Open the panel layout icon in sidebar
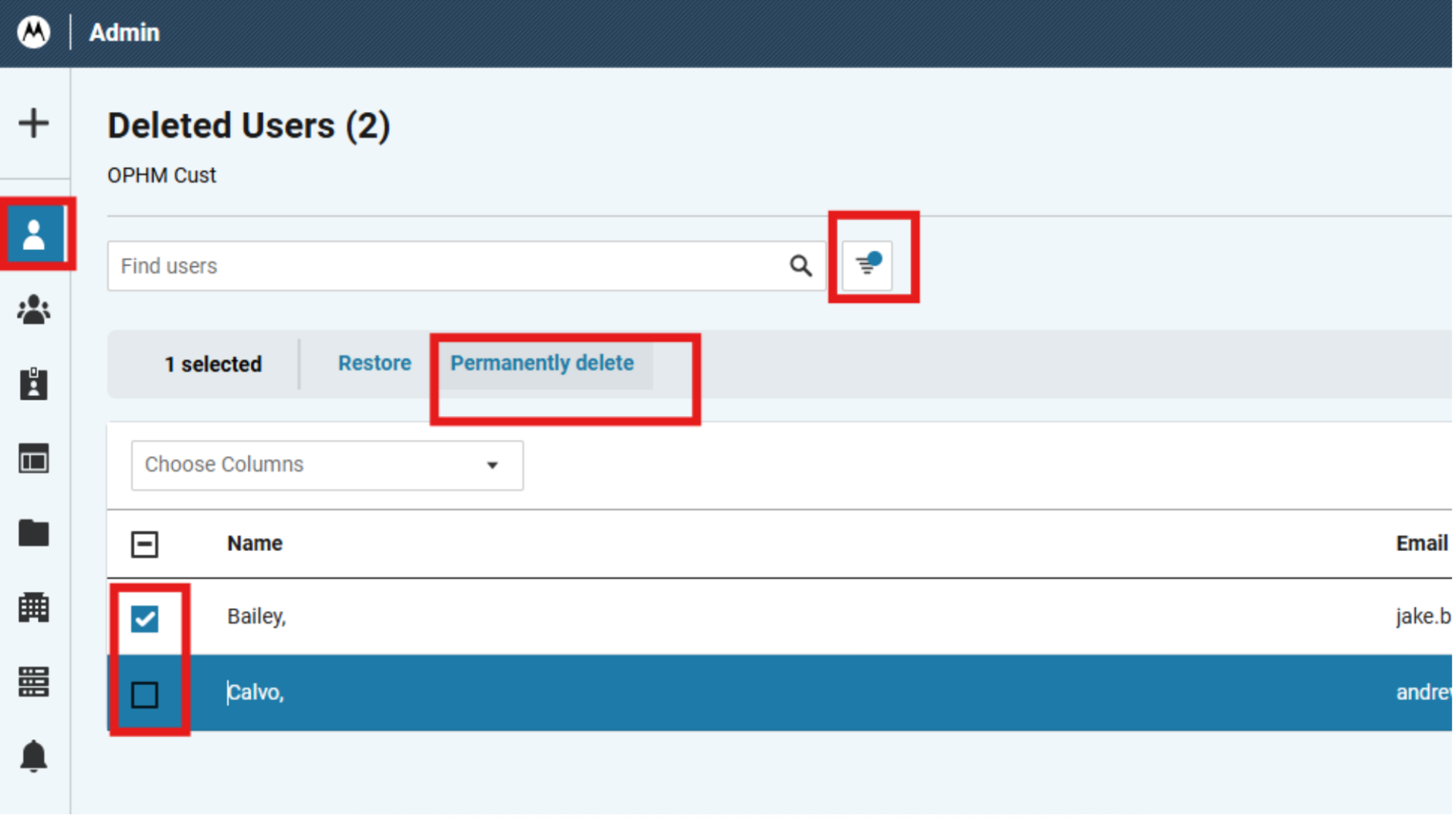 (x=33, y=461)
